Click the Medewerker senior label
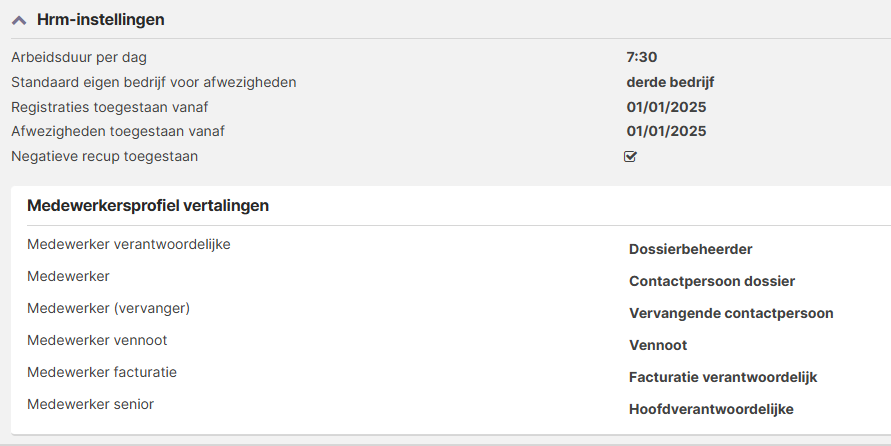The image size is (891, 446). click(90, 404)
